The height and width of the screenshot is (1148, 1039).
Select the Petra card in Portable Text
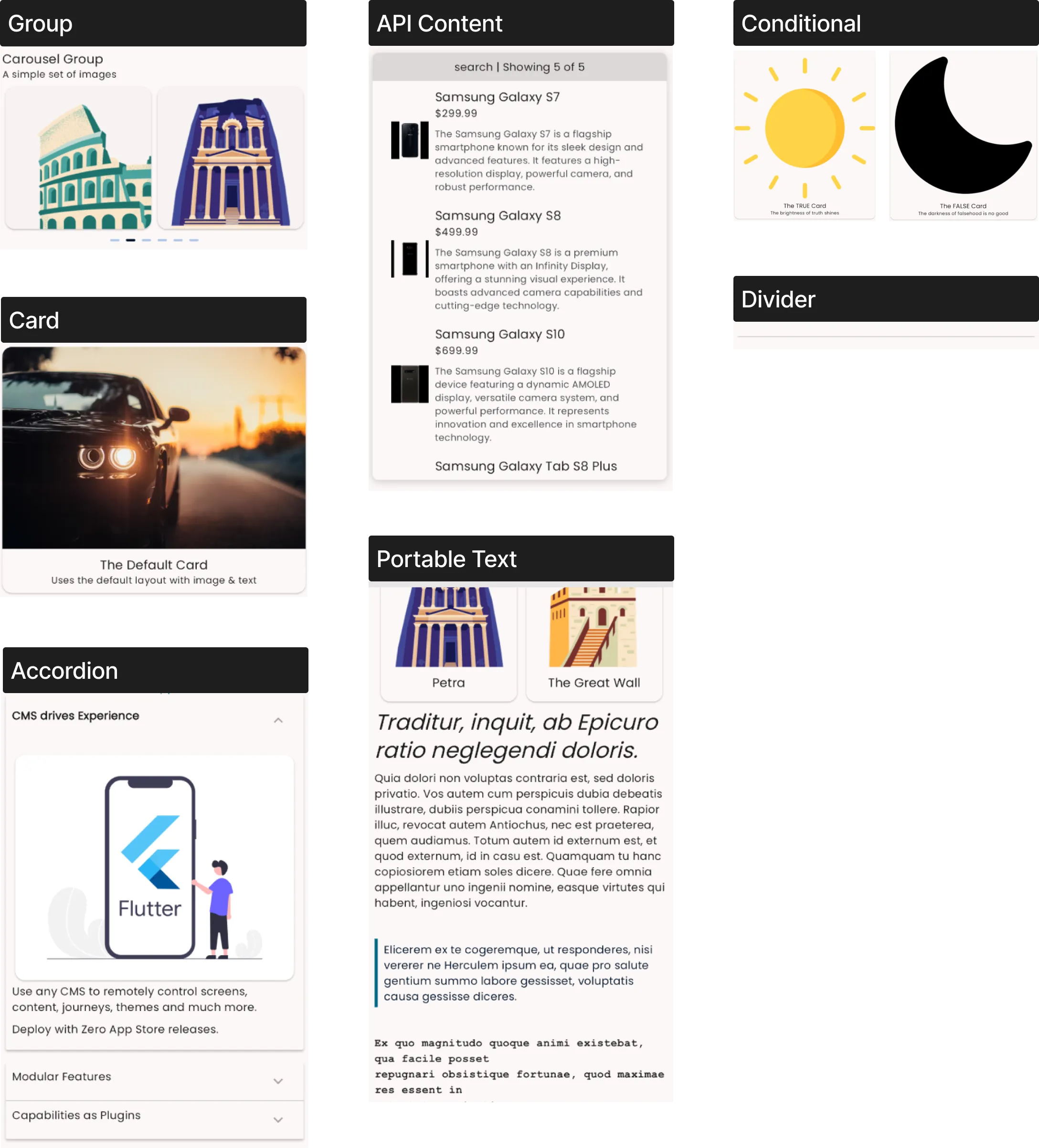(449, 642)
